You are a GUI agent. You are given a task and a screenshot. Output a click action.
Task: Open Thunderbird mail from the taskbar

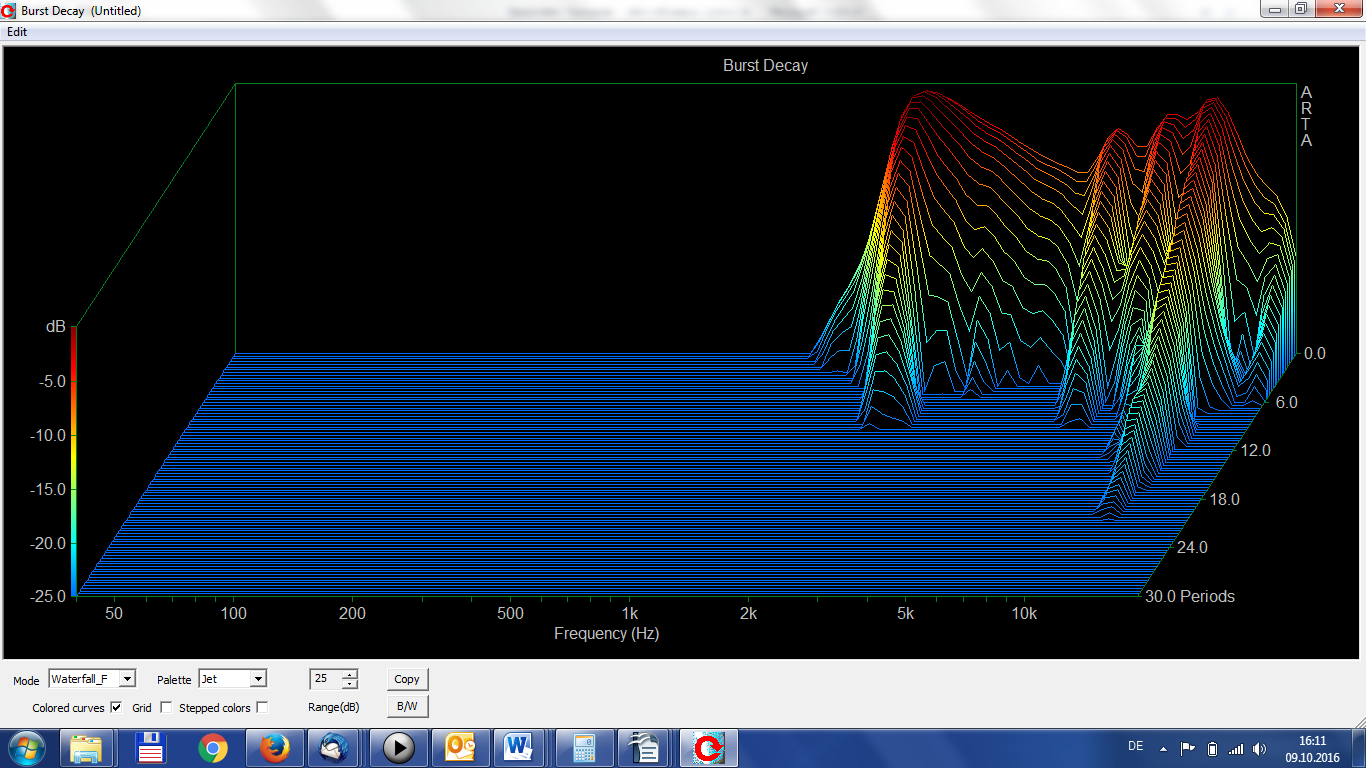(335, 748)
